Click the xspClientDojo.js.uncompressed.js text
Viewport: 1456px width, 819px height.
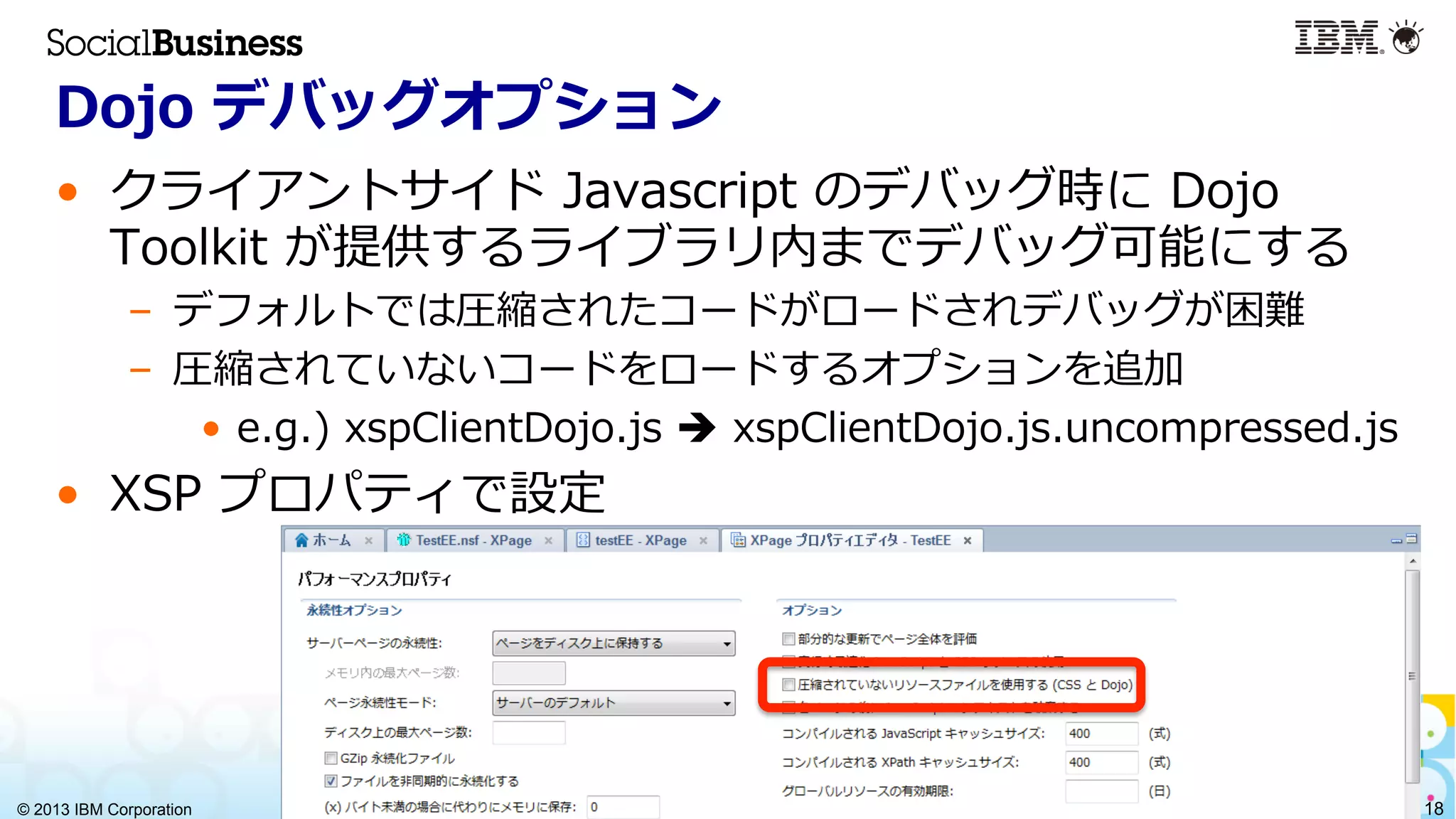tap(1066, 428)
